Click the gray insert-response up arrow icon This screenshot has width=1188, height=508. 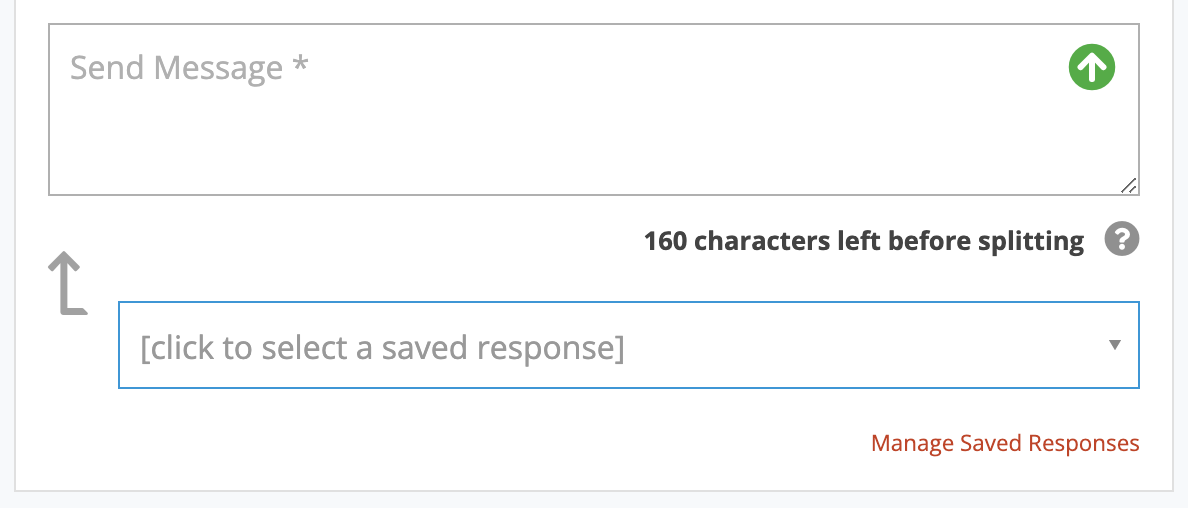coord(67,283)
